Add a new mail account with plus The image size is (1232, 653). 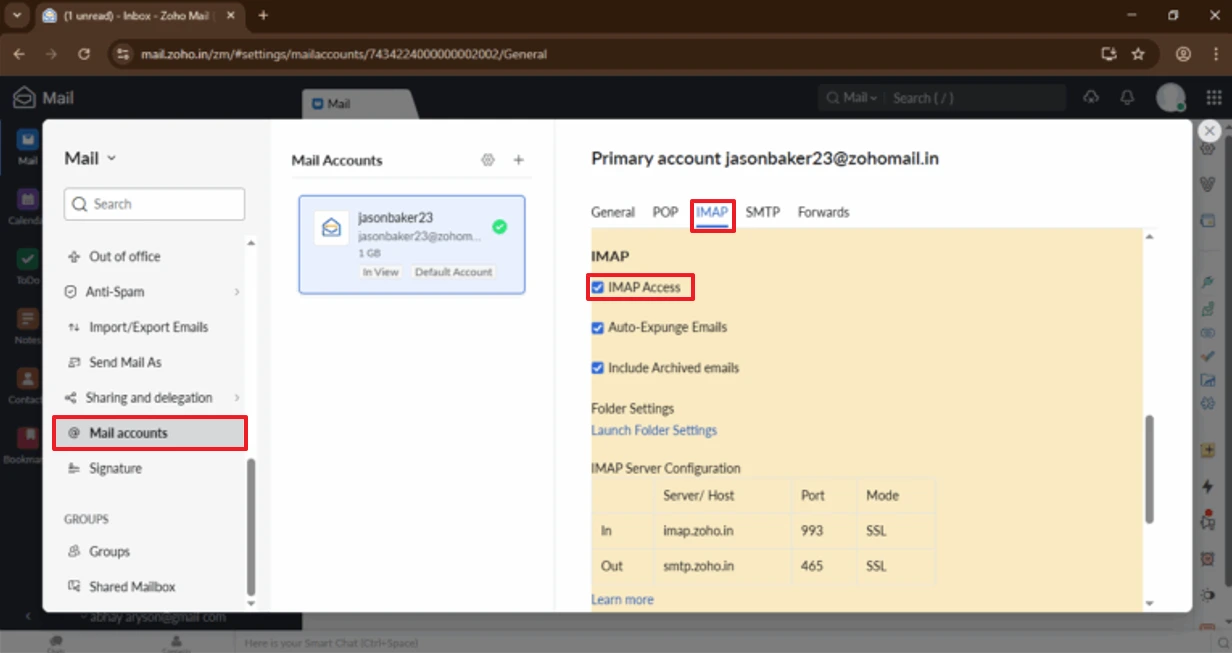coord(519,160)
